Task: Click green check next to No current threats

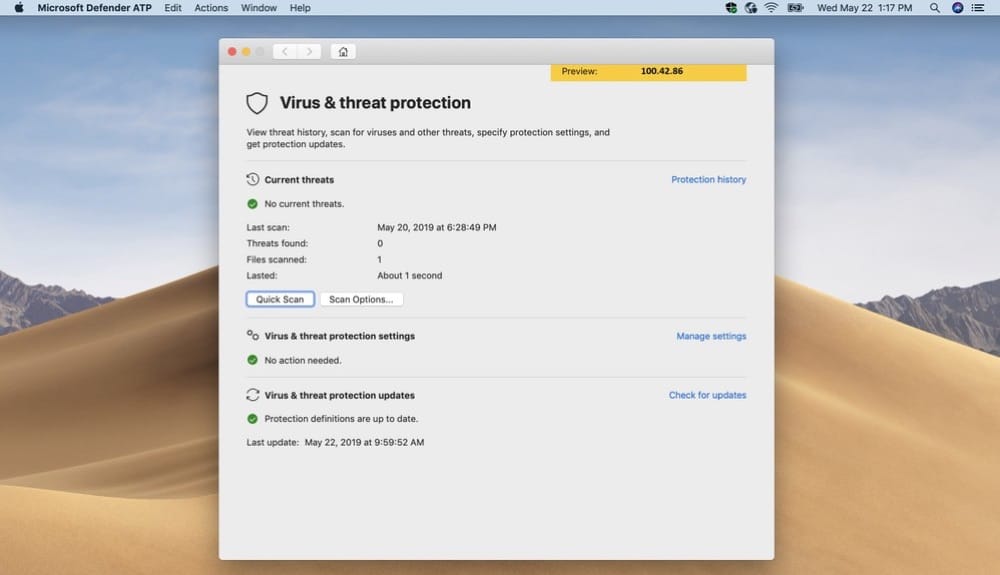Action: click(x=253, y=204)
